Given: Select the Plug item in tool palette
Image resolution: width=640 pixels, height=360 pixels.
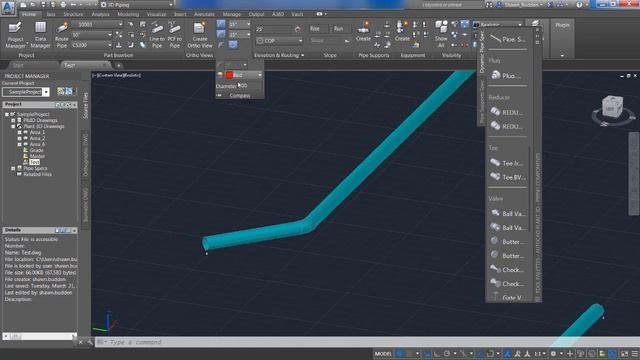Looking at the screenshot, I should [506, 76].
